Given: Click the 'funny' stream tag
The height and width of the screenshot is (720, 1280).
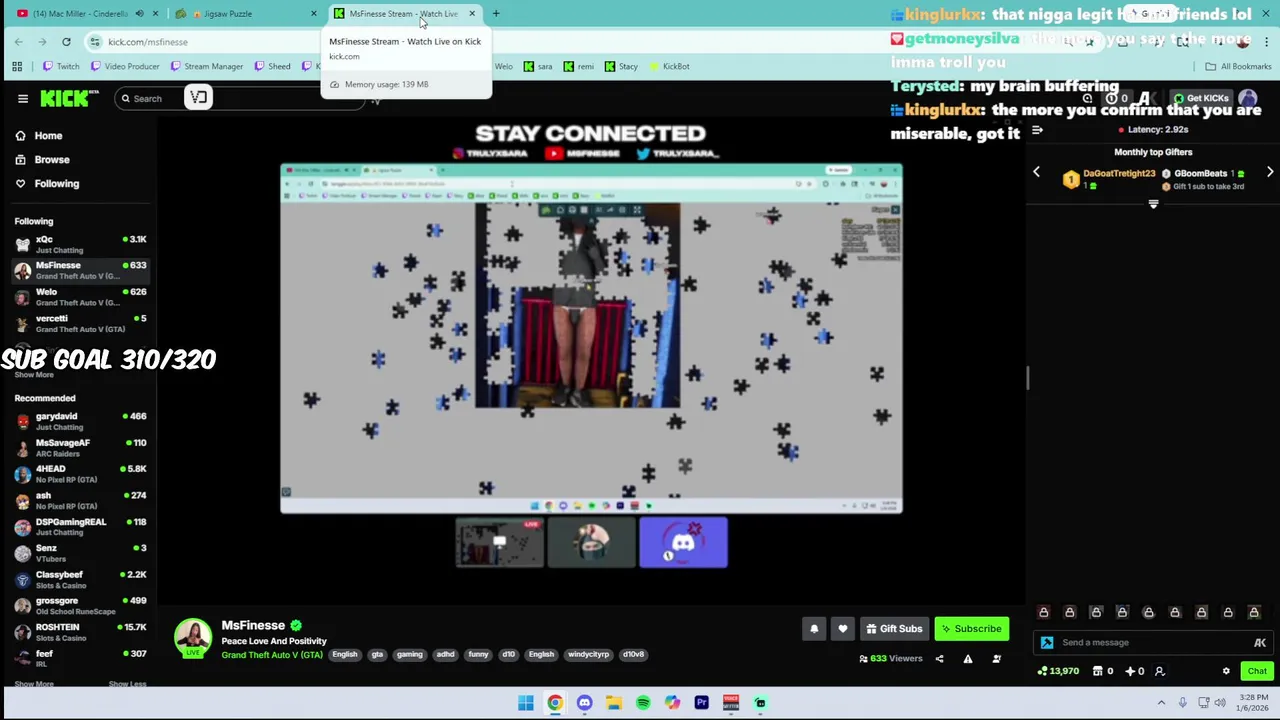Looking at the screenshot, I should [x=478, y=655].
